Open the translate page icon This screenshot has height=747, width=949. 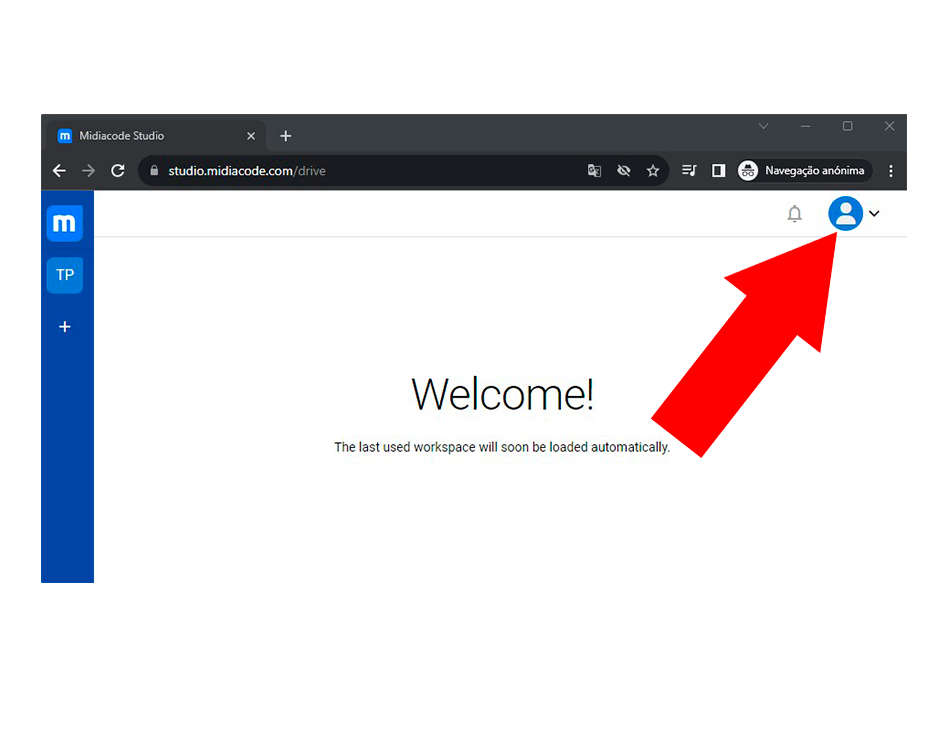594,171
